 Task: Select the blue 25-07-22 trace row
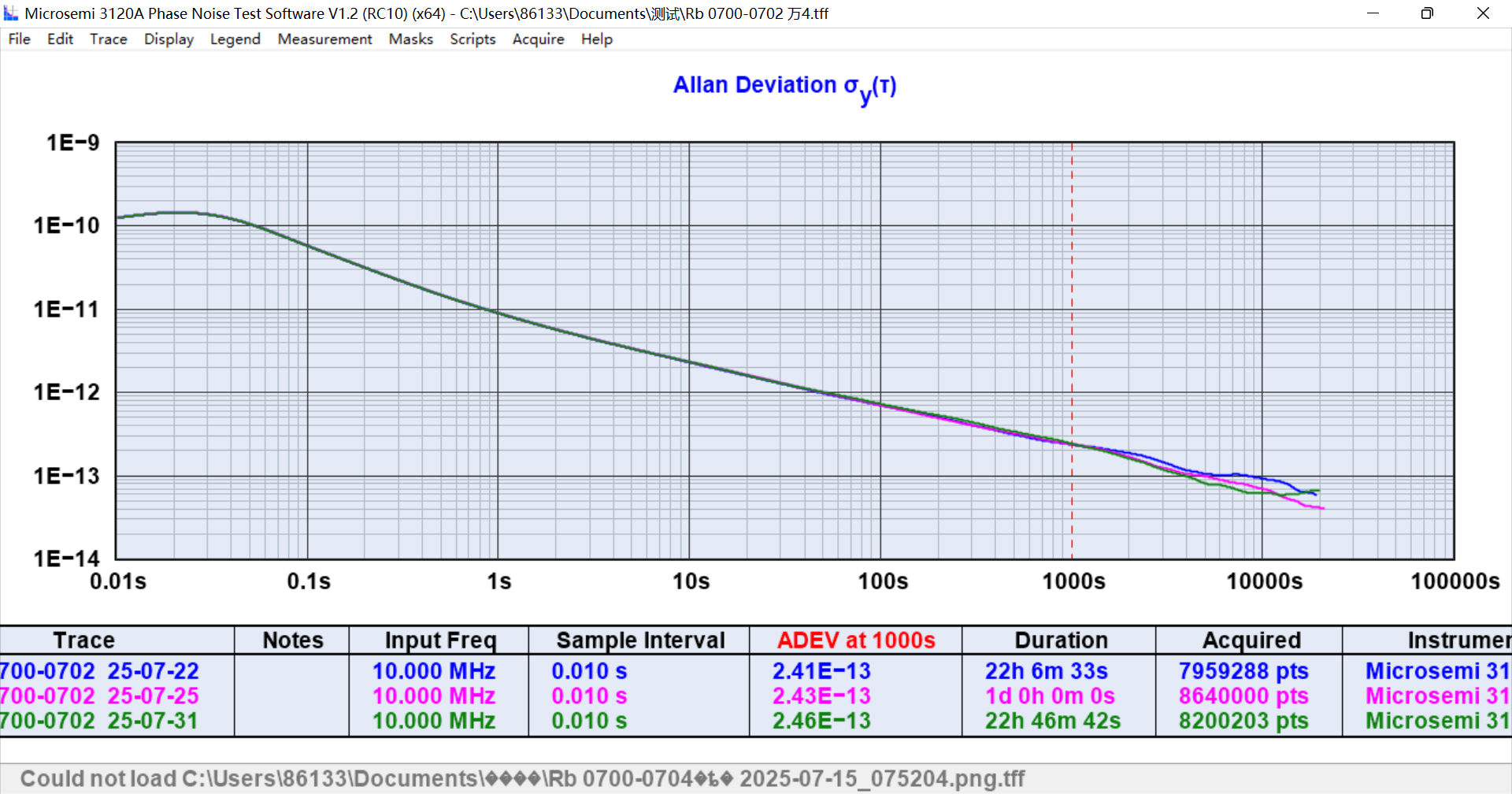[x=99, y=671]
